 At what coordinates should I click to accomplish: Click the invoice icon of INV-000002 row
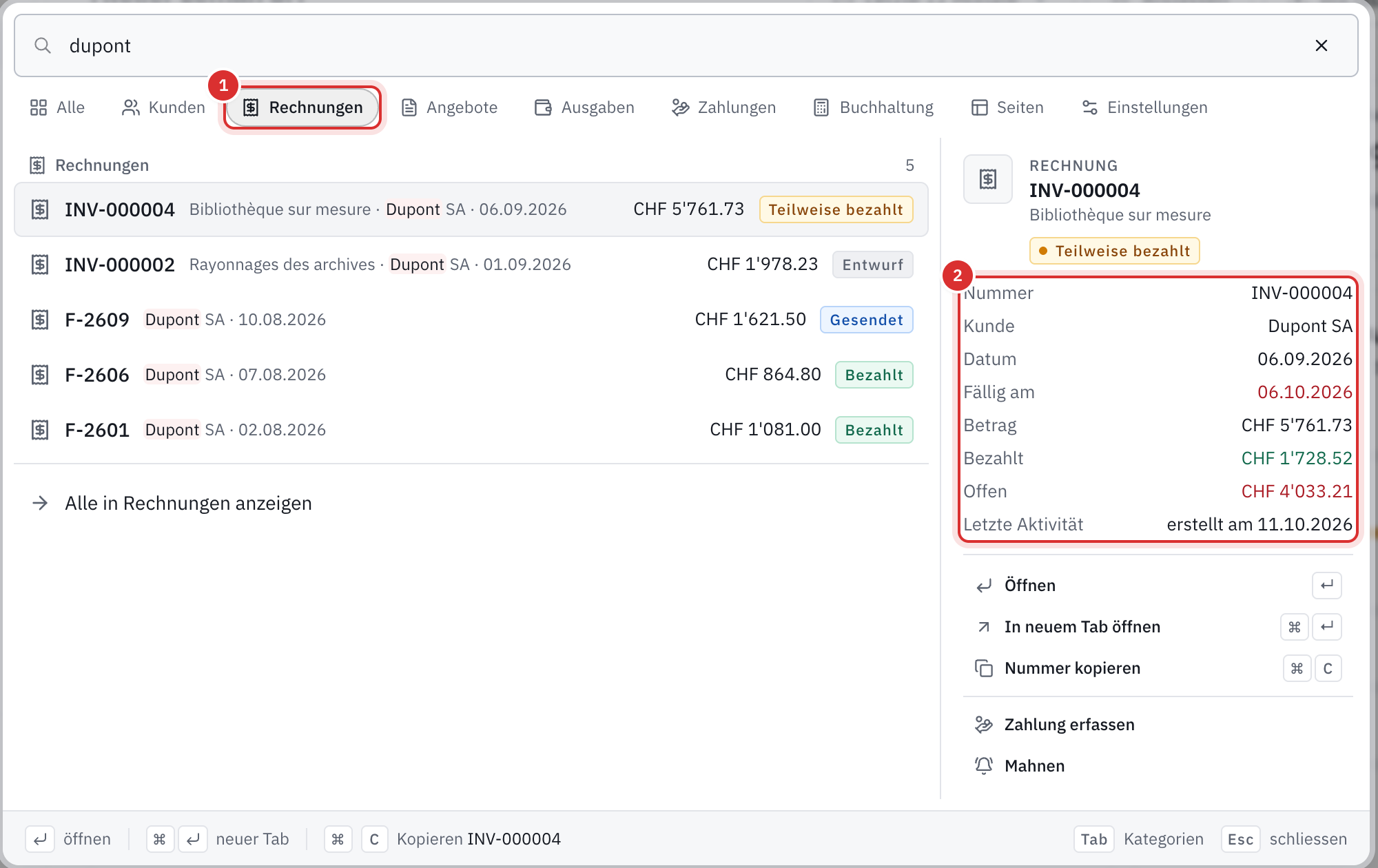pos(40,265)
